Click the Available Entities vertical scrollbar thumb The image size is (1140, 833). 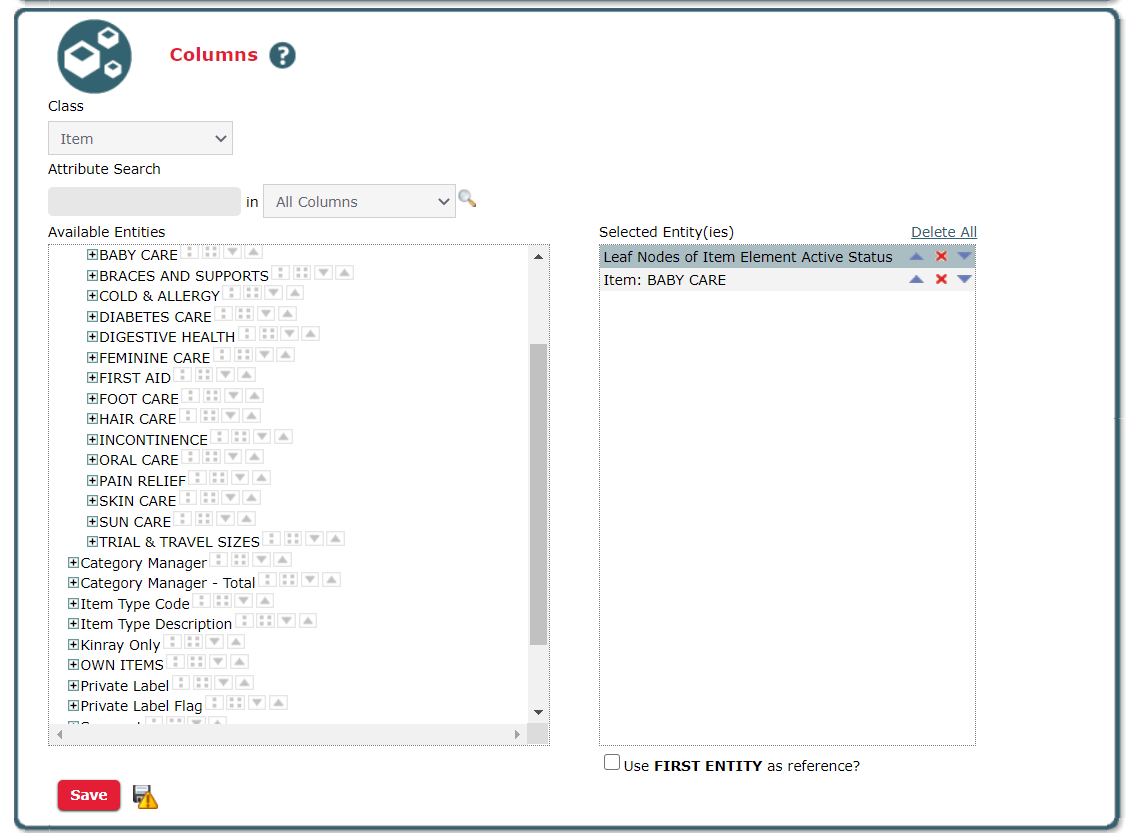(538, 495)
